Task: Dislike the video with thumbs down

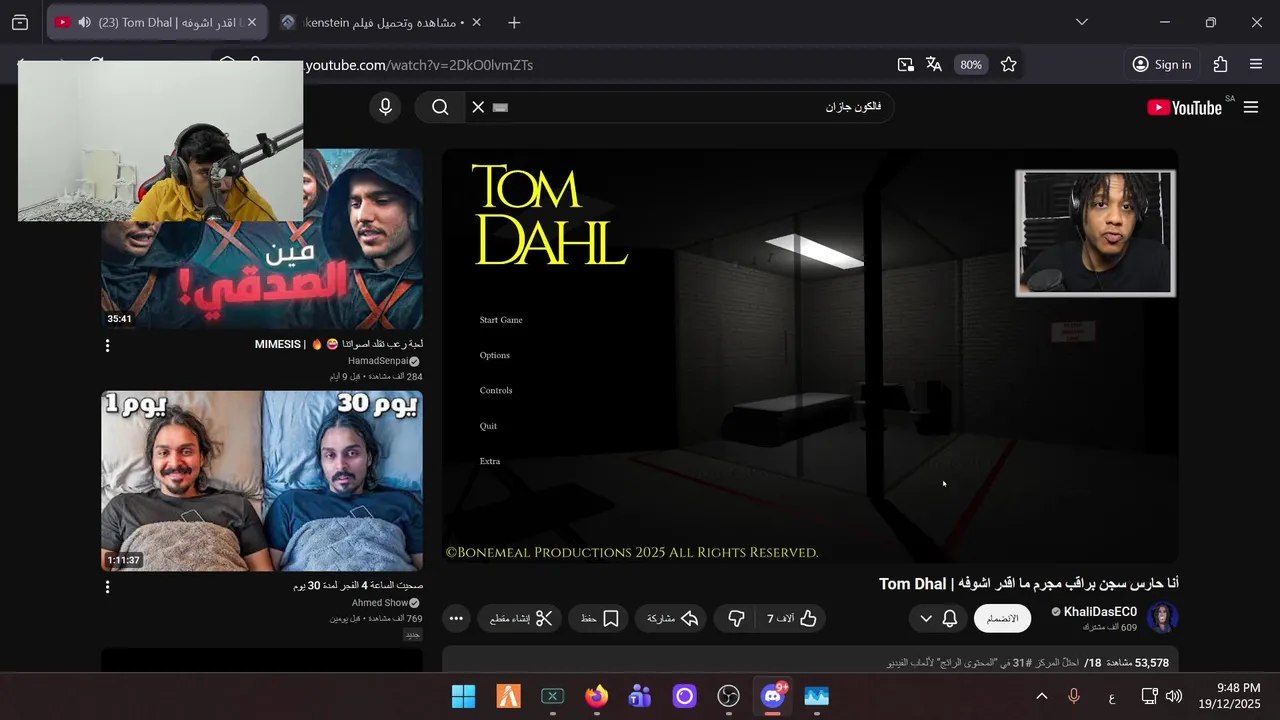Action: tap(736, 619)
